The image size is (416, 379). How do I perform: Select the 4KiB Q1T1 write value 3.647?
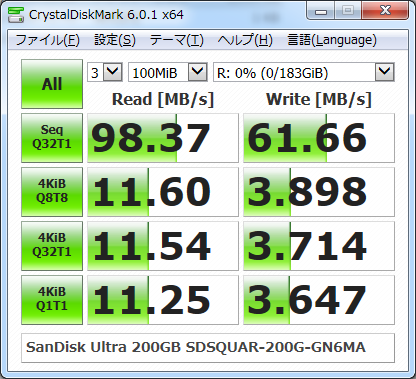click(319, 300)
